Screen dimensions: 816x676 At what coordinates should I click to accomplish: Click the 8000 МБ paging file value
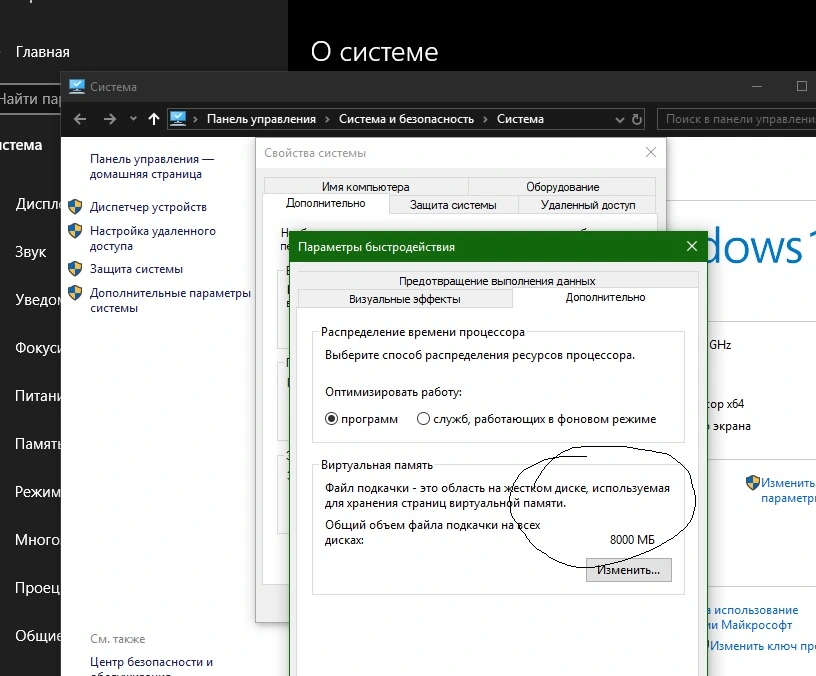coord(632,540)
